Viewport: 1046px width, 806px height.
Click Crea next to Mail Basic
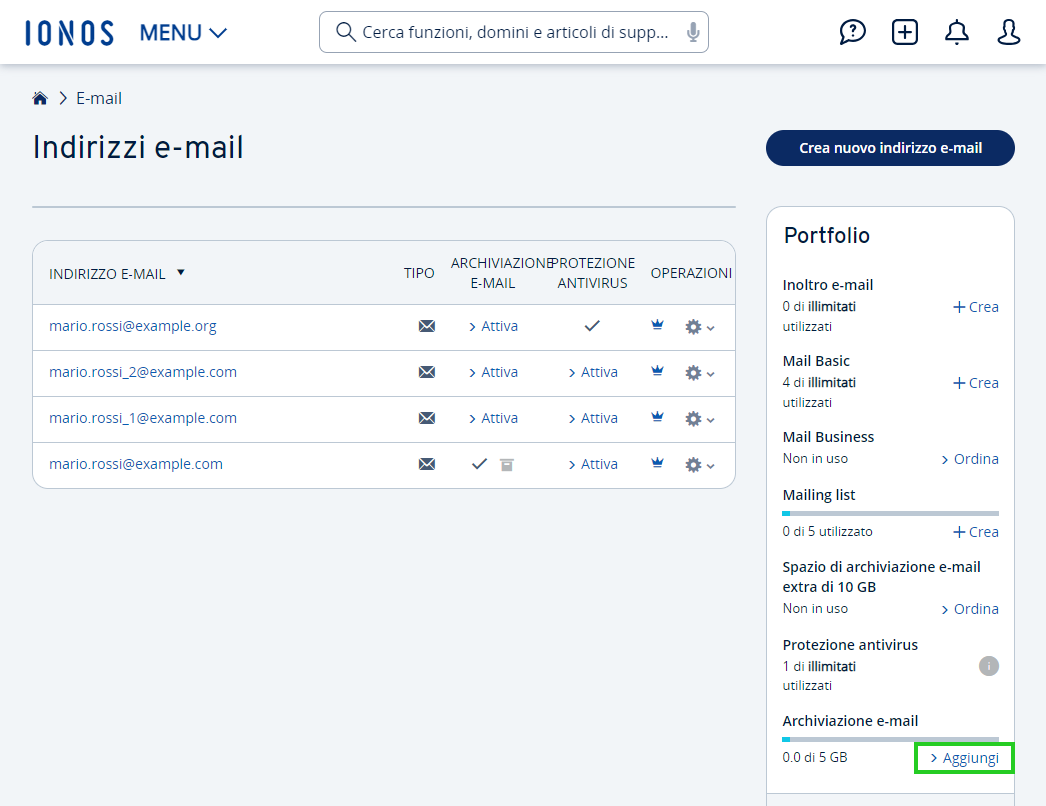click(976, 383)
